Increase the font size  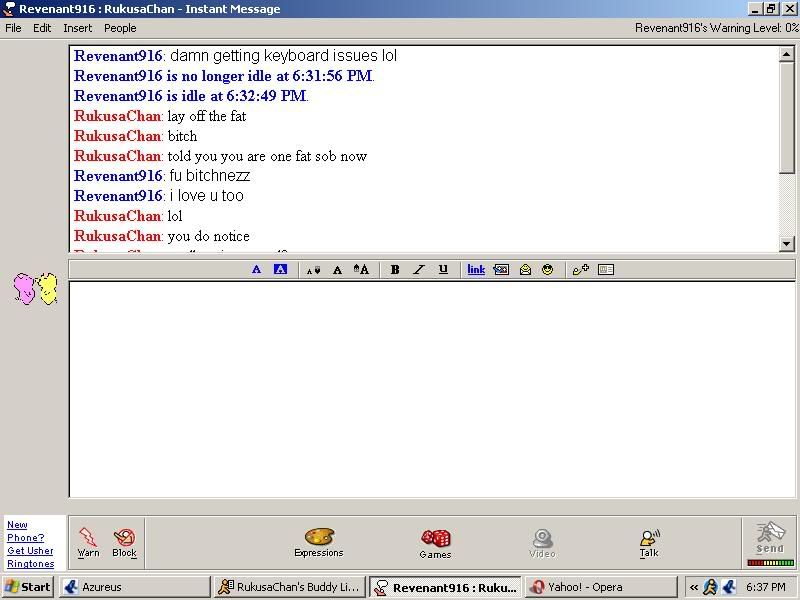pos(361,269)
